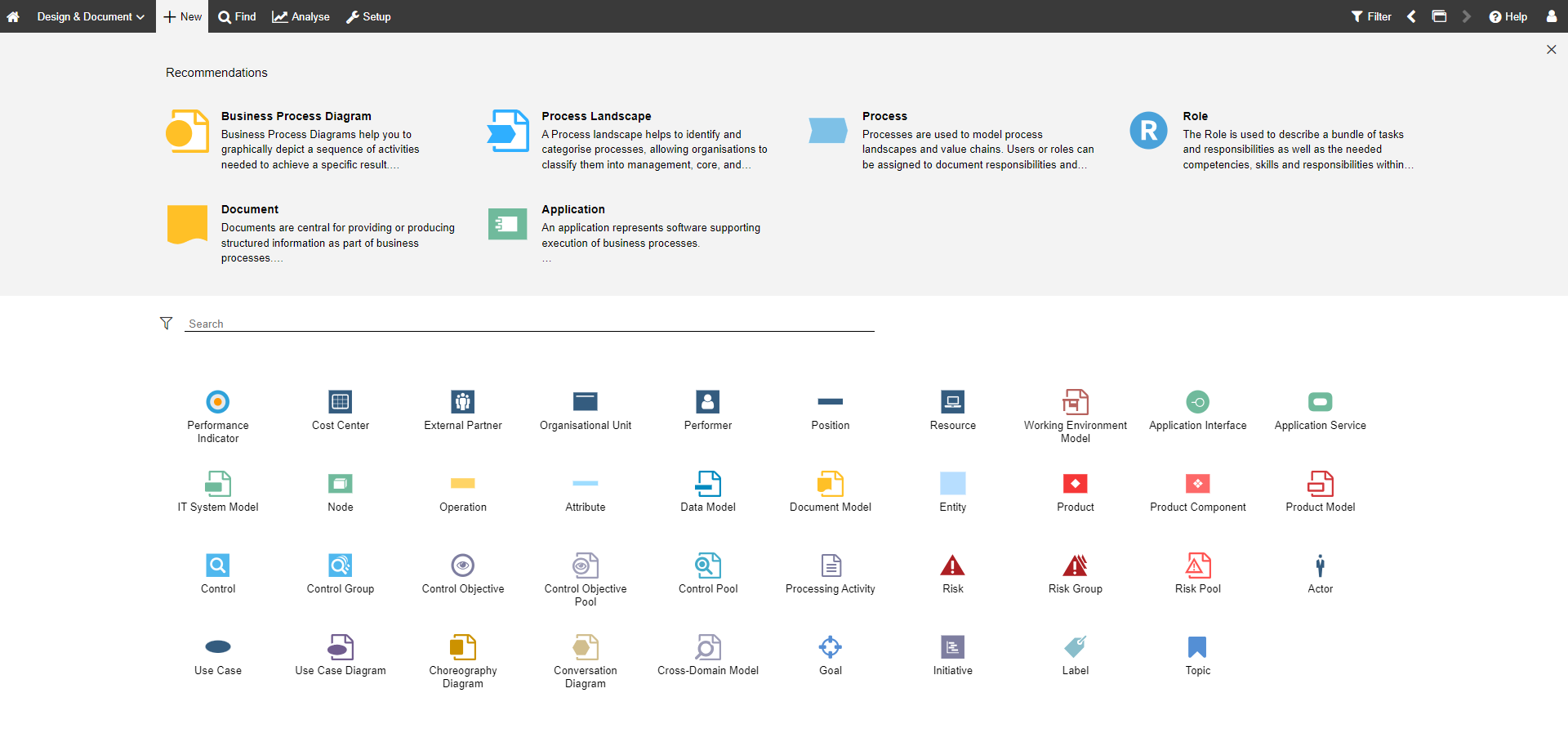Select the Use Case Diagram icon
The width and height of the screenshot is (1568, 751).
pos(341,646)
